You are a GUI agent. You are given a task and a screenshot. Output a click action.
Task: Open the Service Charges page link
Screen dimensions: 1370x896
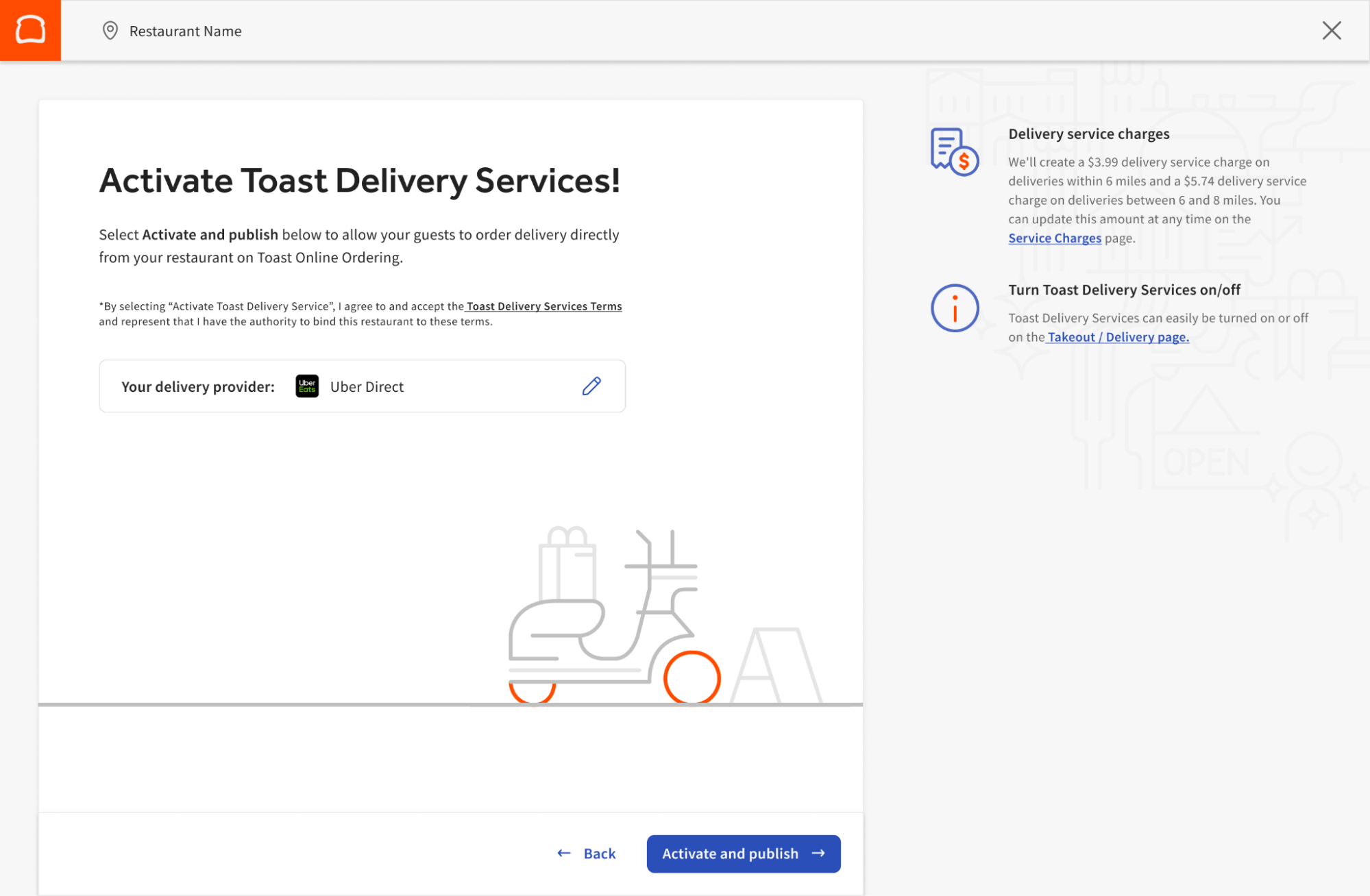click(x=1055, y=238)
